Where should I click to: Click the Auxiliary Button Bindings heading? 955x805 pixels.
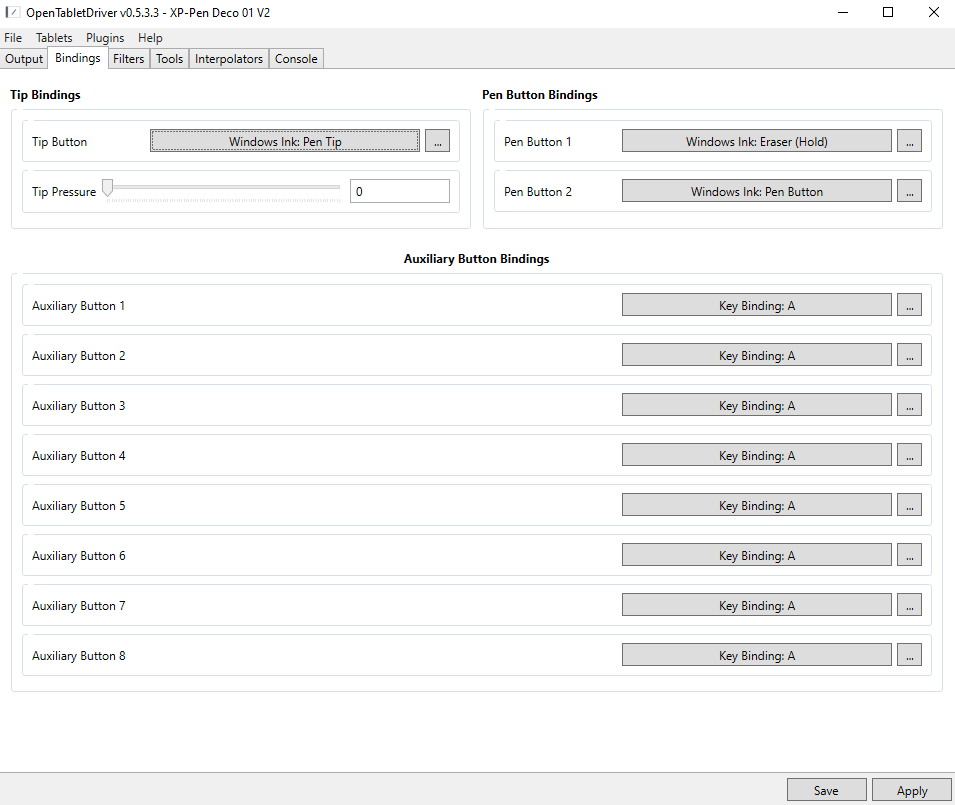click(x=476, y=258)
